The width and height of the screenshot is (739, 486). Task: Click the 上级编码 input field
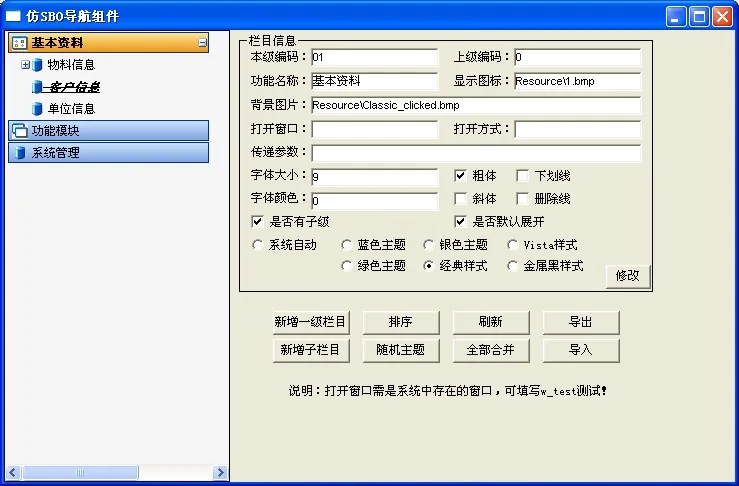578,58
